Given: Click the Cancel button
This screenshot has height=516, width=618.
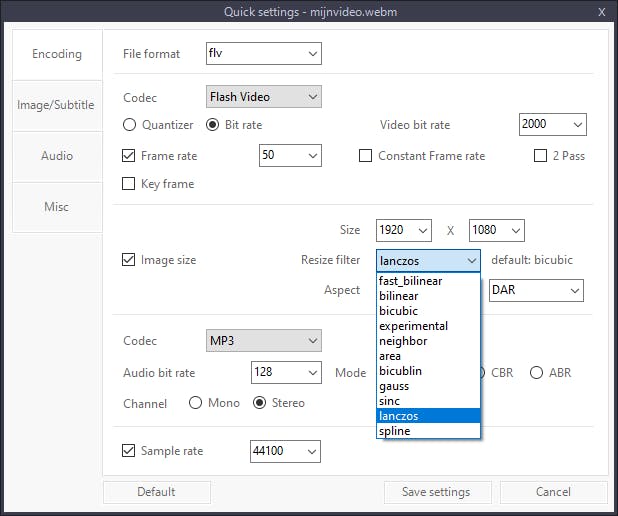Looking at the screenshot, I should 553,492.
